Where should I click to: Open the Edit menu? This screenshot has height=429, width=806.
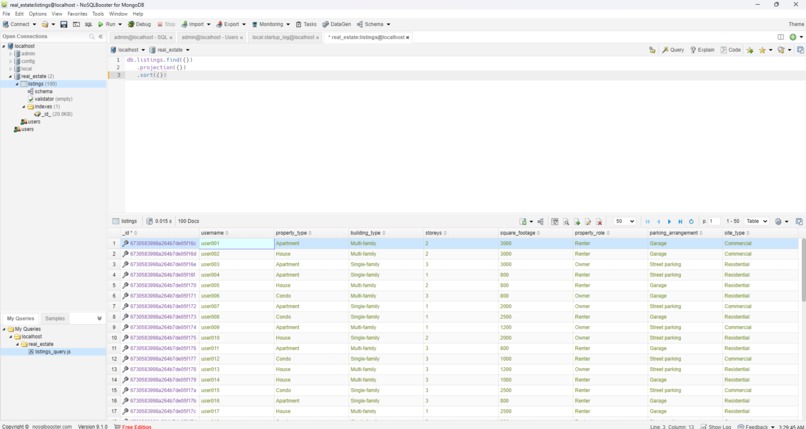pos(19,14)
